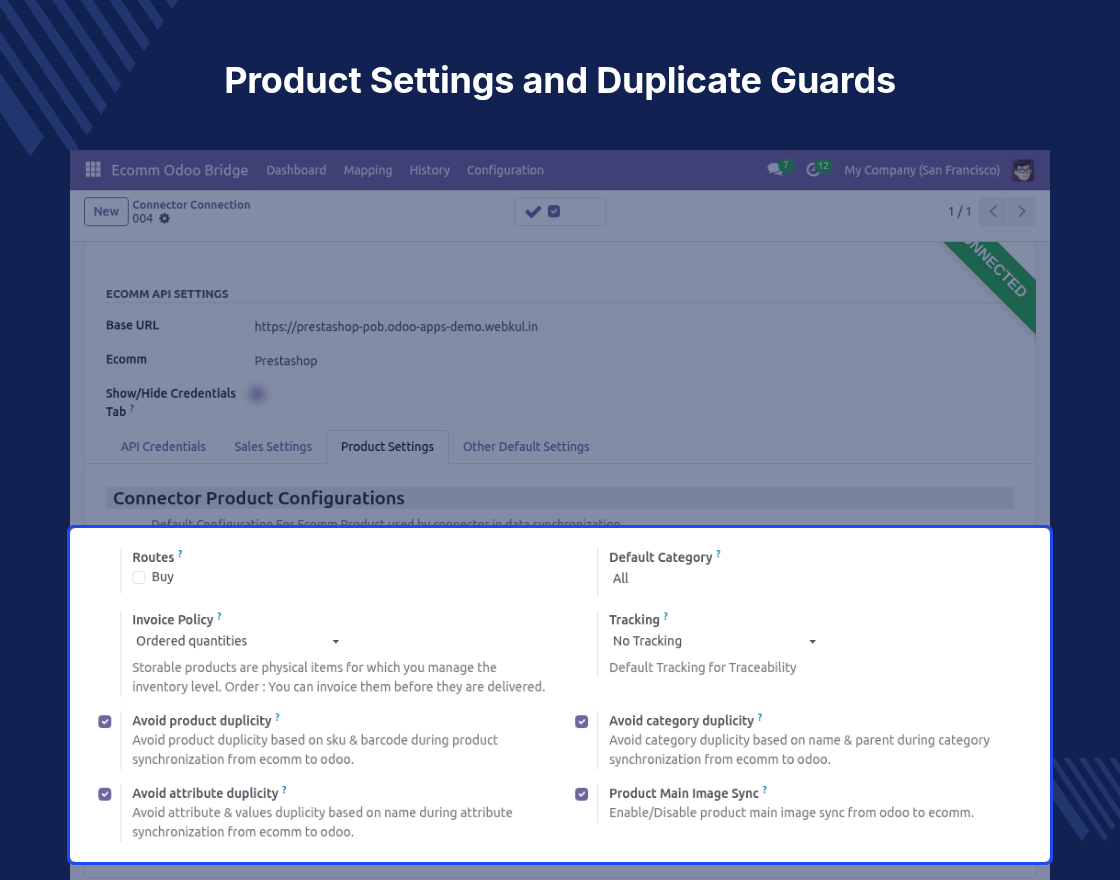1120x880 pixels.
Task: Open the Invoice Policy dropdown
Action: tap(236, 641)
